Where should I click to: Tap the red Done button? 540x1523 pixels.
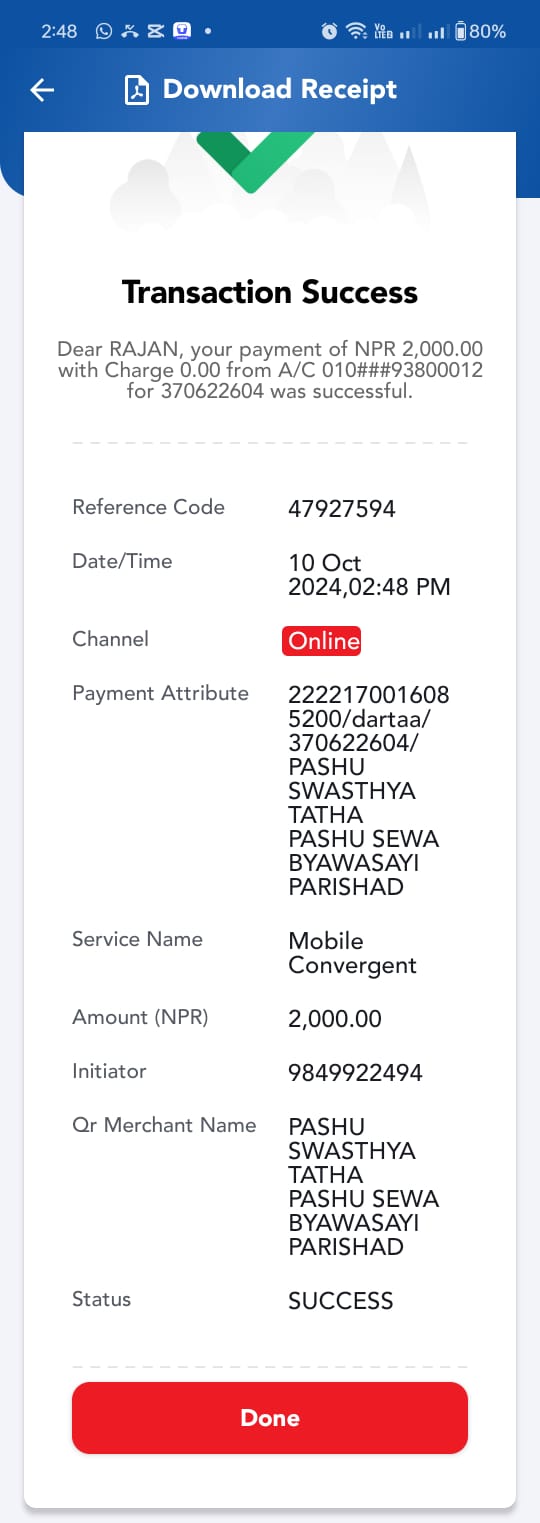pyautogui.click(x=270, y=1417)
